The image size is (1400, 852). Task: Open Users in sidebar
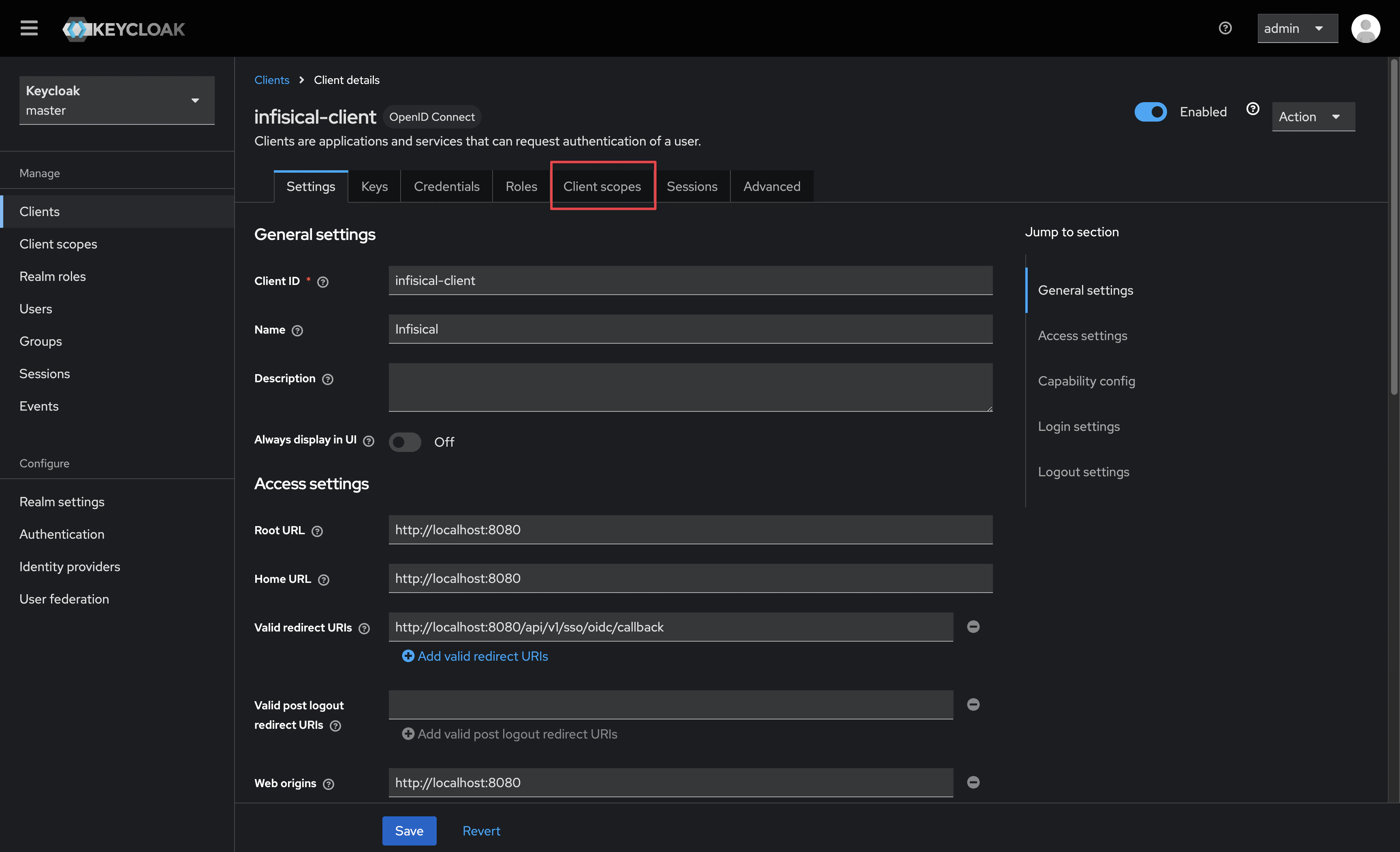click(x=117, y=308)
